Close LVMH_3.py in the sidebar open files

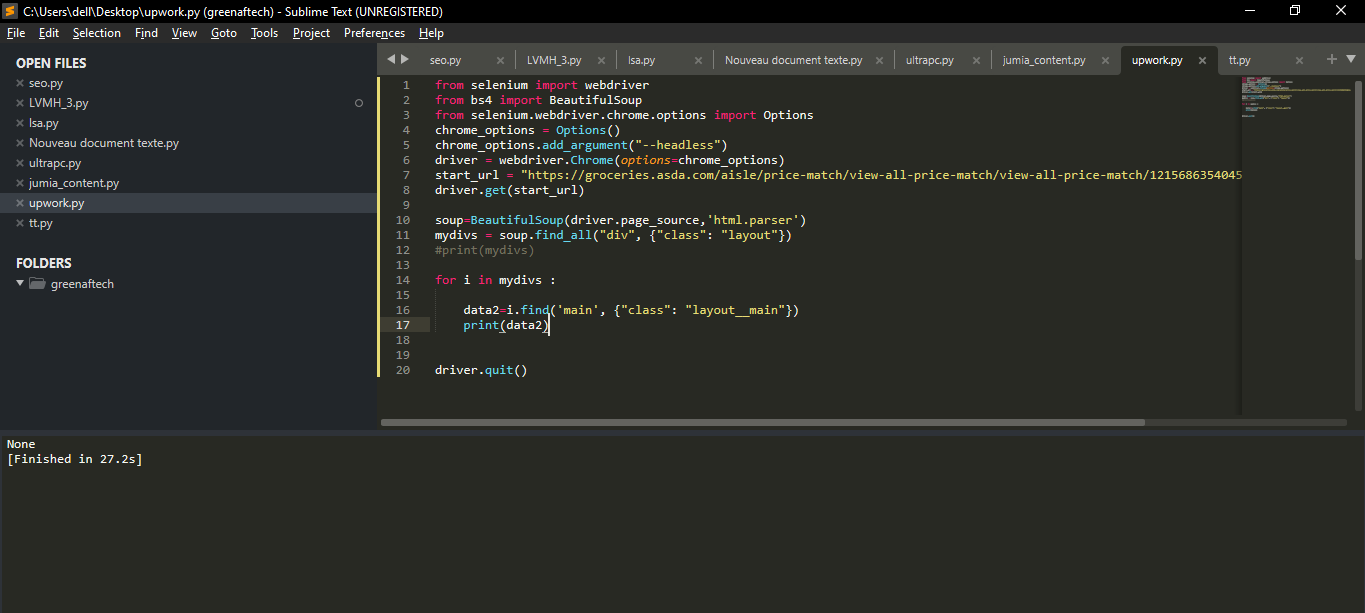tap(20, 103)
